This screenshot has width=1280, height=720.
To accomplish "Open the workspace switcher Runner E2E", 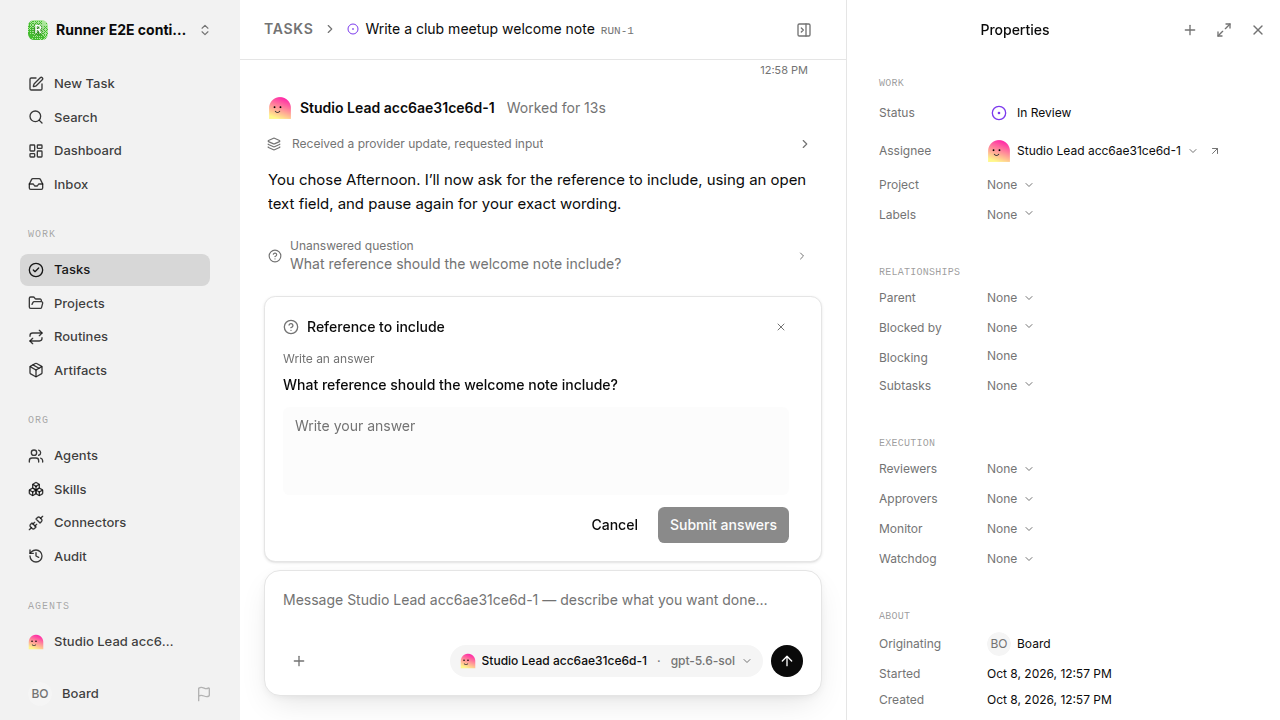I will (120, 30).
